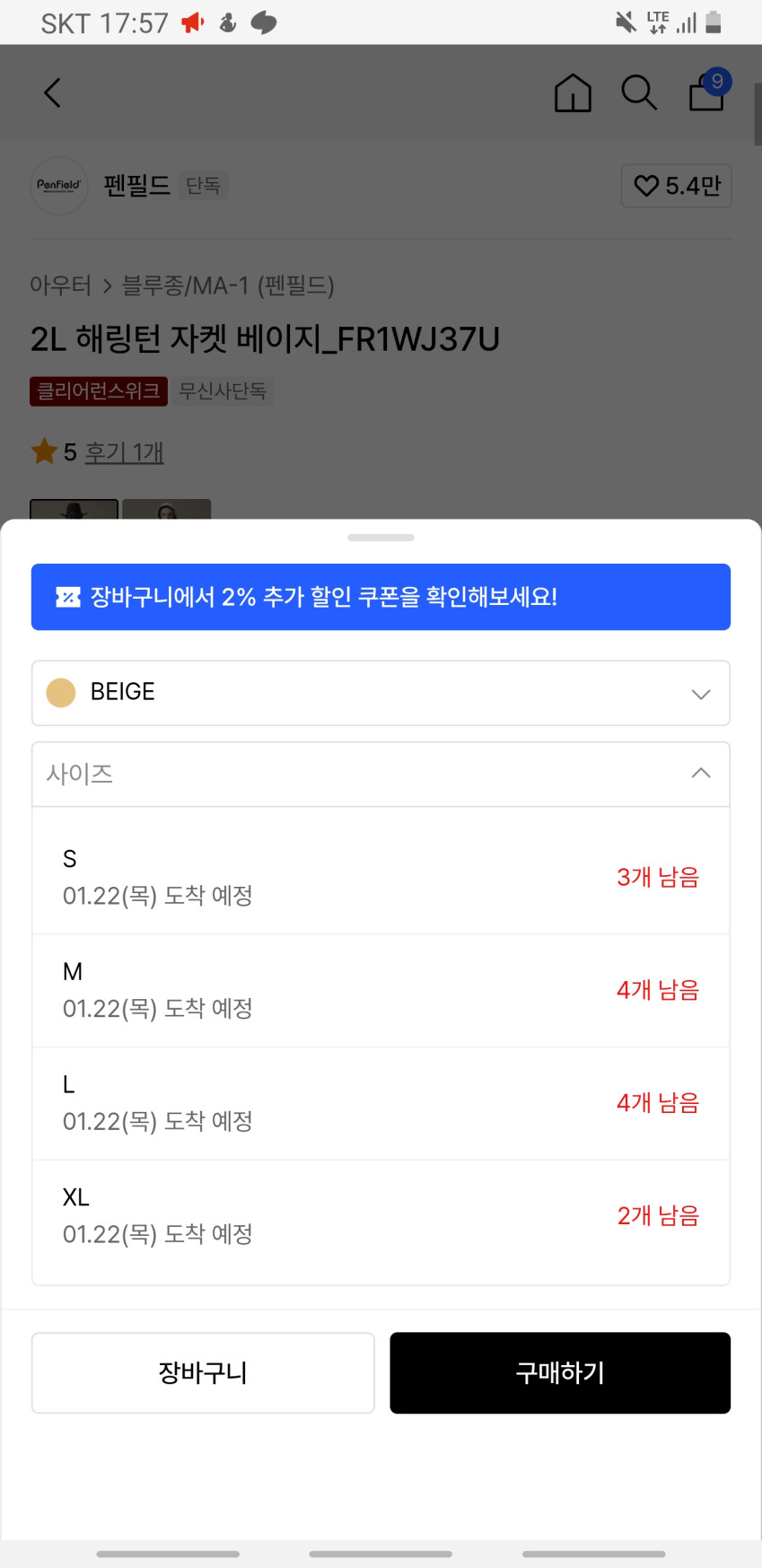
Task: Tap the Penfield brand logo
Action: coord(59,186)
